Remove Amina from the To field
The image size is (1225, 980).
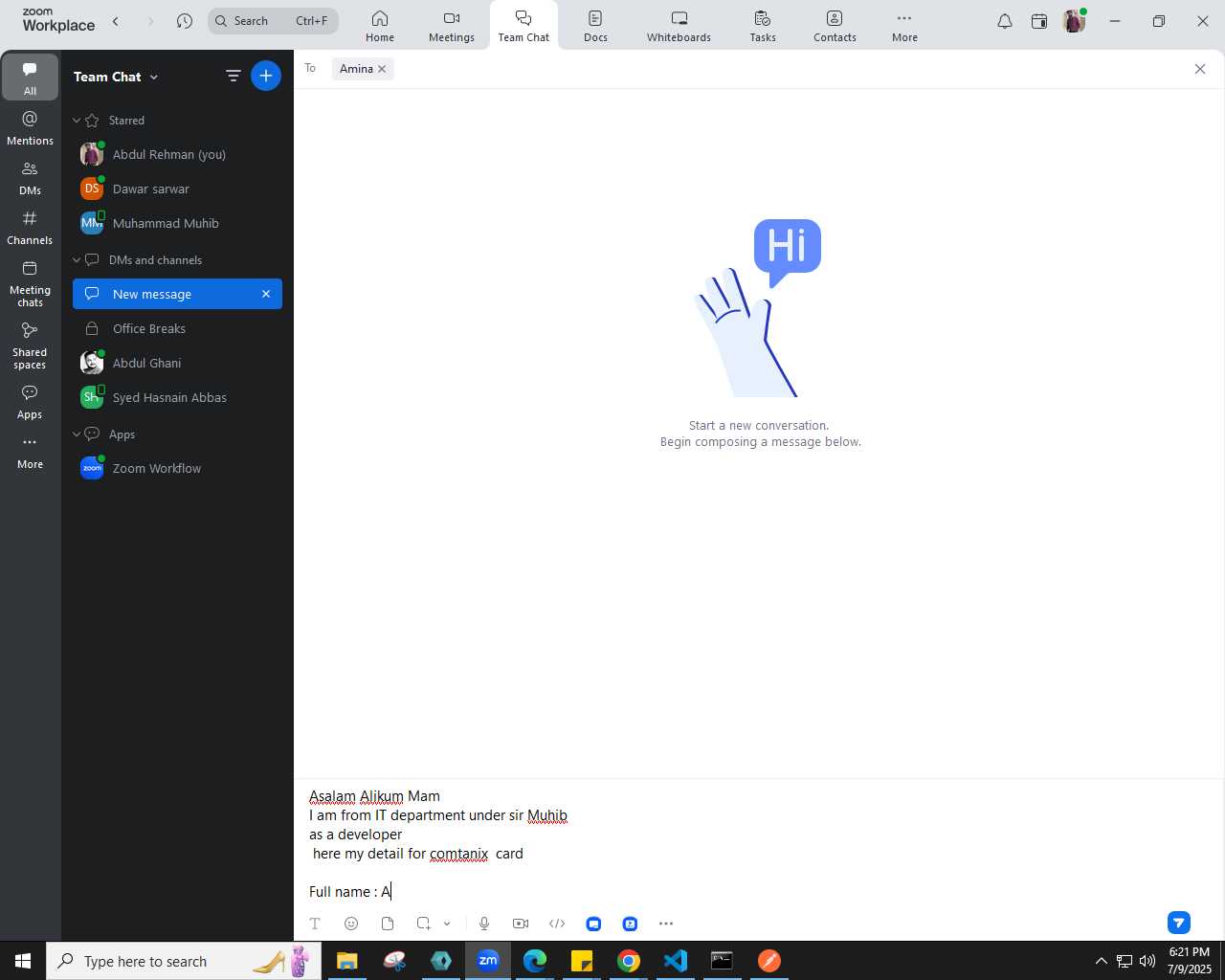coord(382,69)
